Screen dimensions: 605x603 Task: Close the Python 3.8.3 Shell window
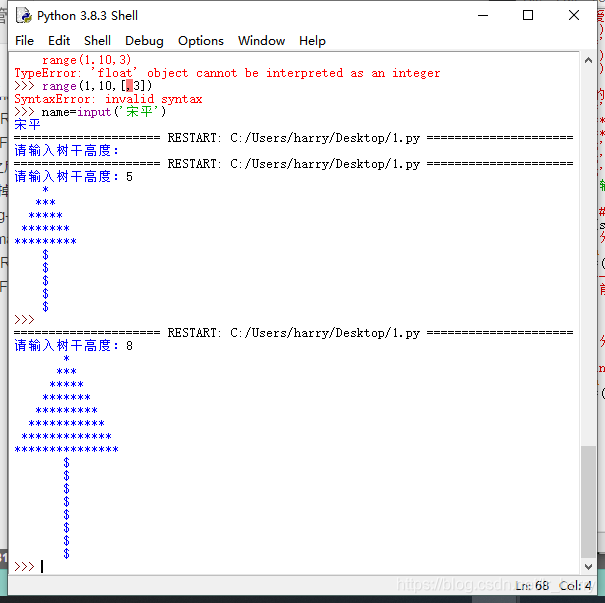click(574, 15)
